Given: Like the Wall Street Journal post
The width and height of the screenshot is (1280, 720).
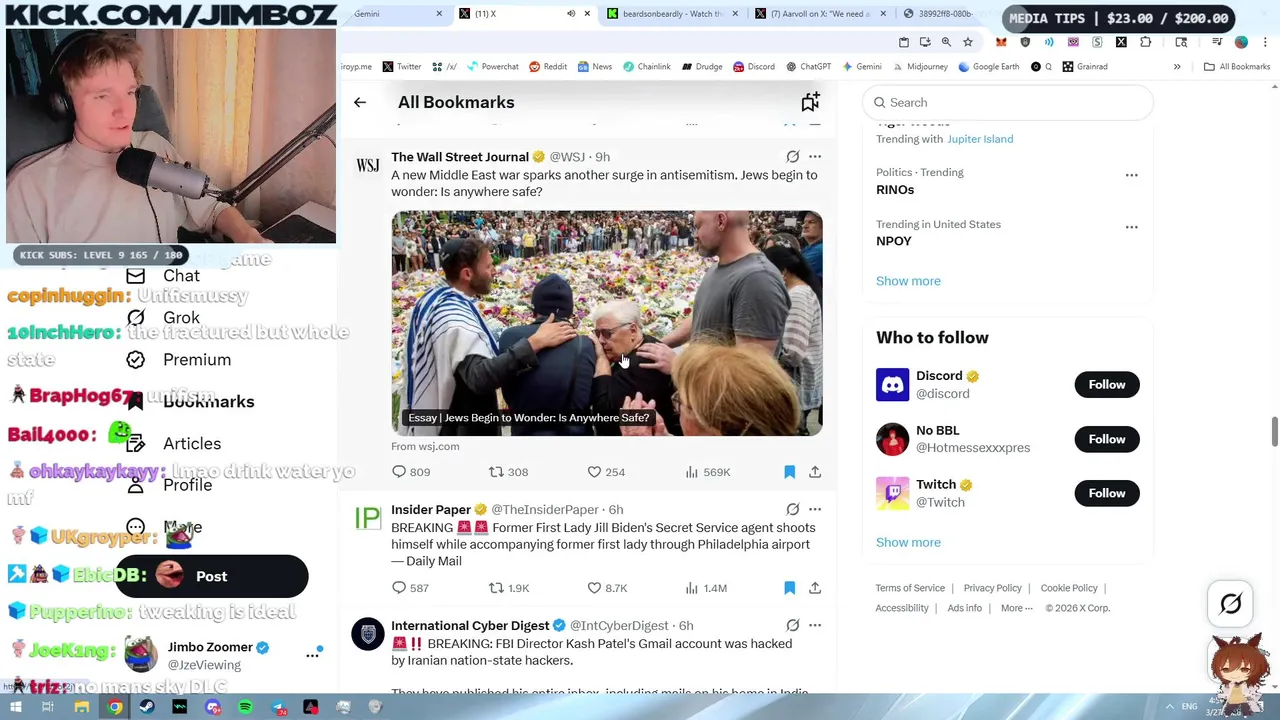Looking at the screenshot, I should 606,472.
